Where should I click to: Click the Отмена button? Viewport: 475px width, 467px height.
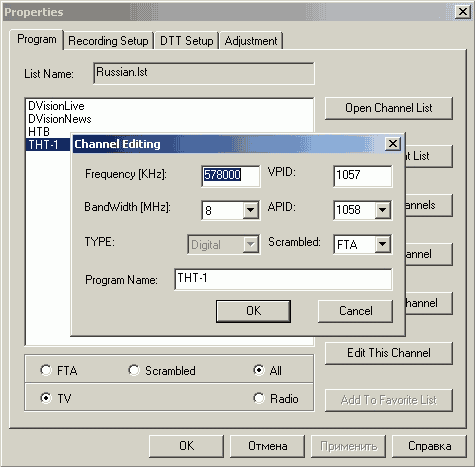(x=267, y=446)
